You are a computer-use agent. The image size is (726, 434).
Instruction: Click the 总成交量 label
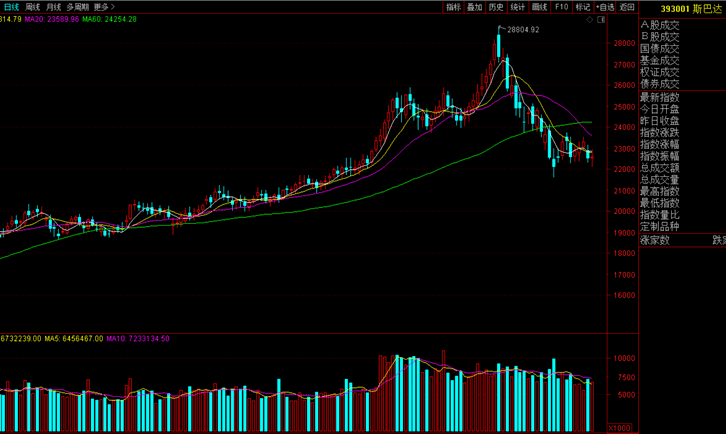660,180
